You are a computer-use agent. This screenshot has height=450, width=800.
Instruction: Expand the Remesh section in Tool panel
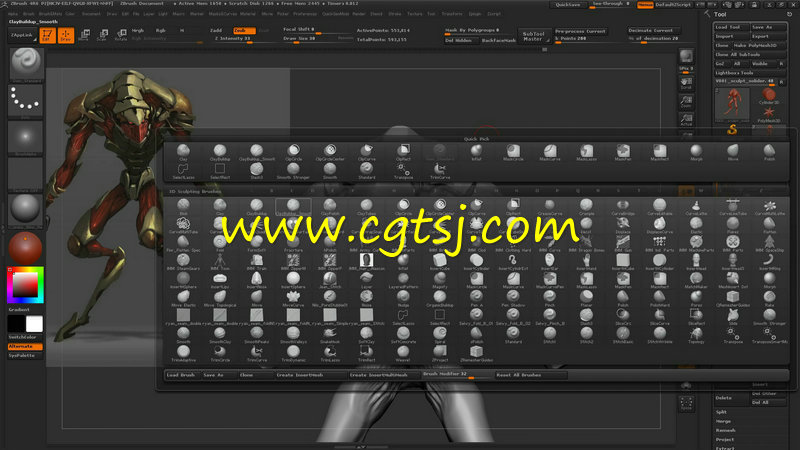[x=726, y=431]
